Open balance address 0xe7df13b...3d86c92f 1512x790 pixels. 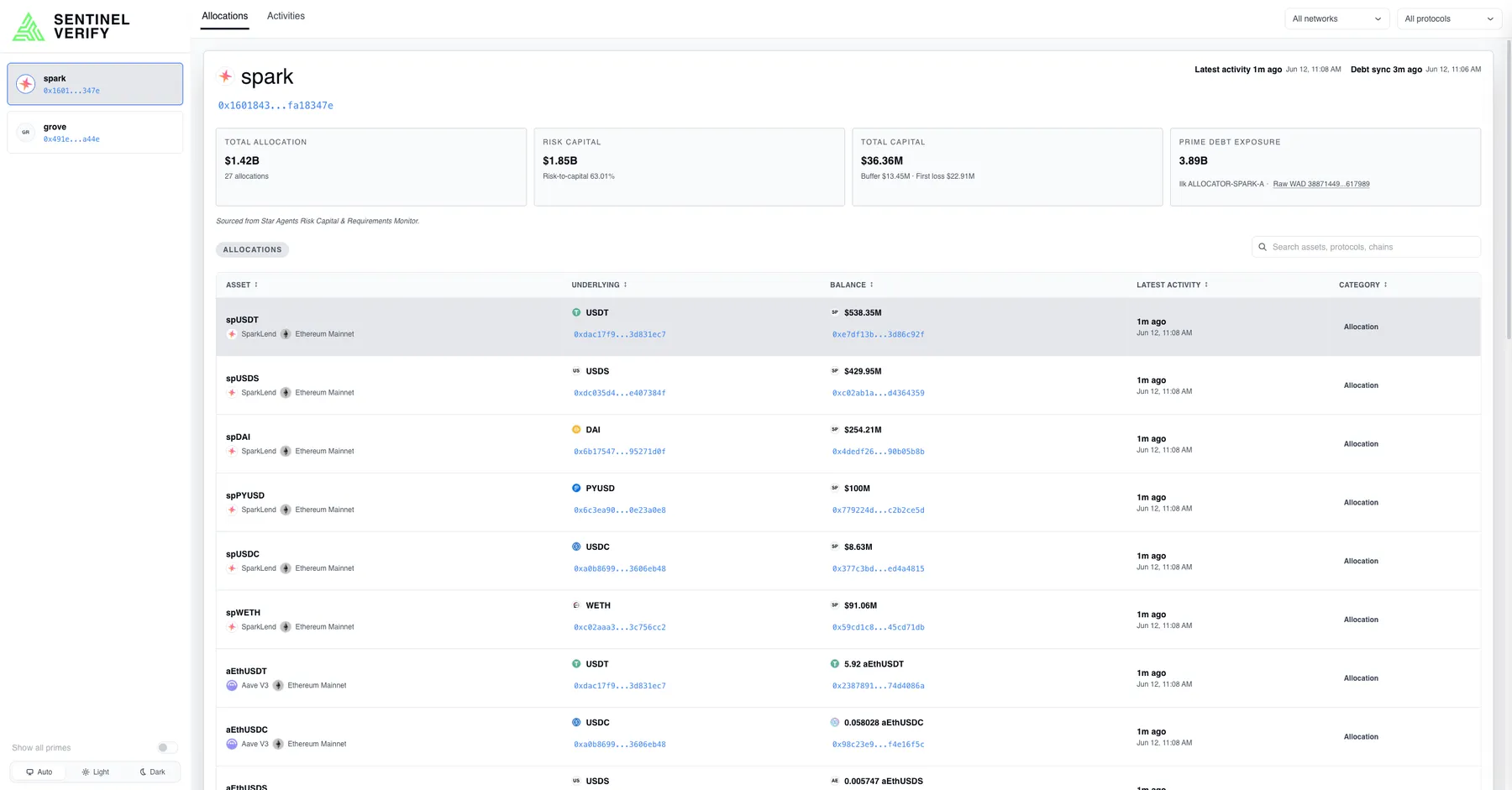click(x=879, y=334)
